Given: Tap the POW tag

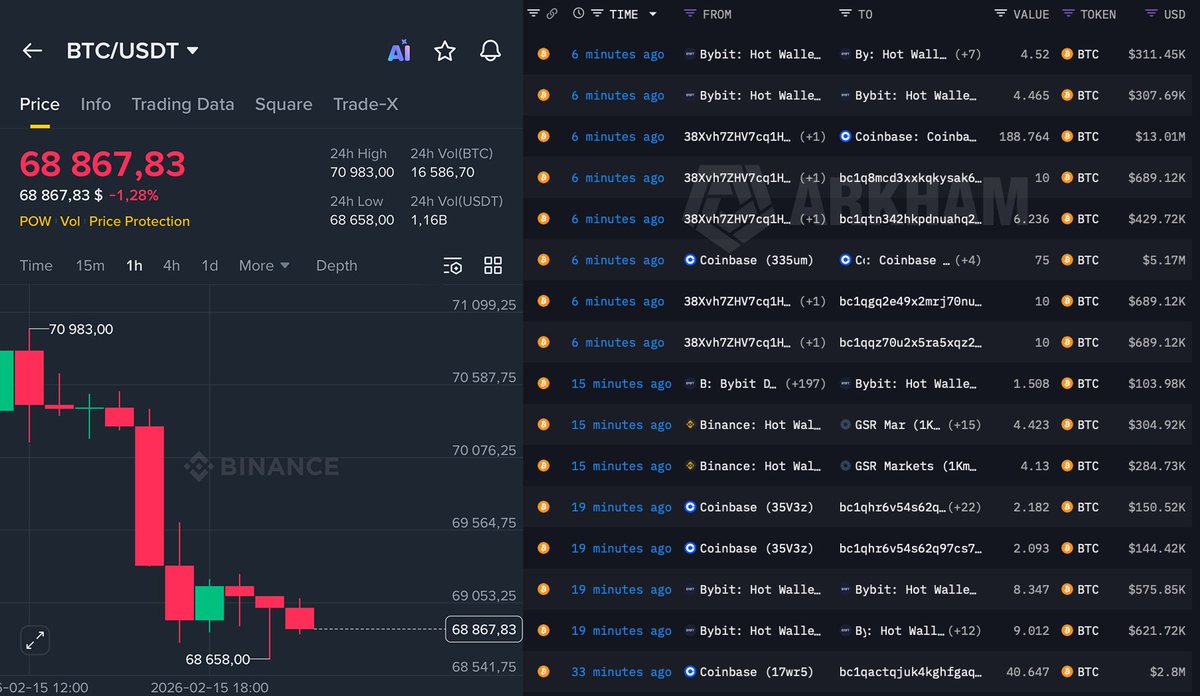Looking at the screenshot, I should [x=36, y=221].
